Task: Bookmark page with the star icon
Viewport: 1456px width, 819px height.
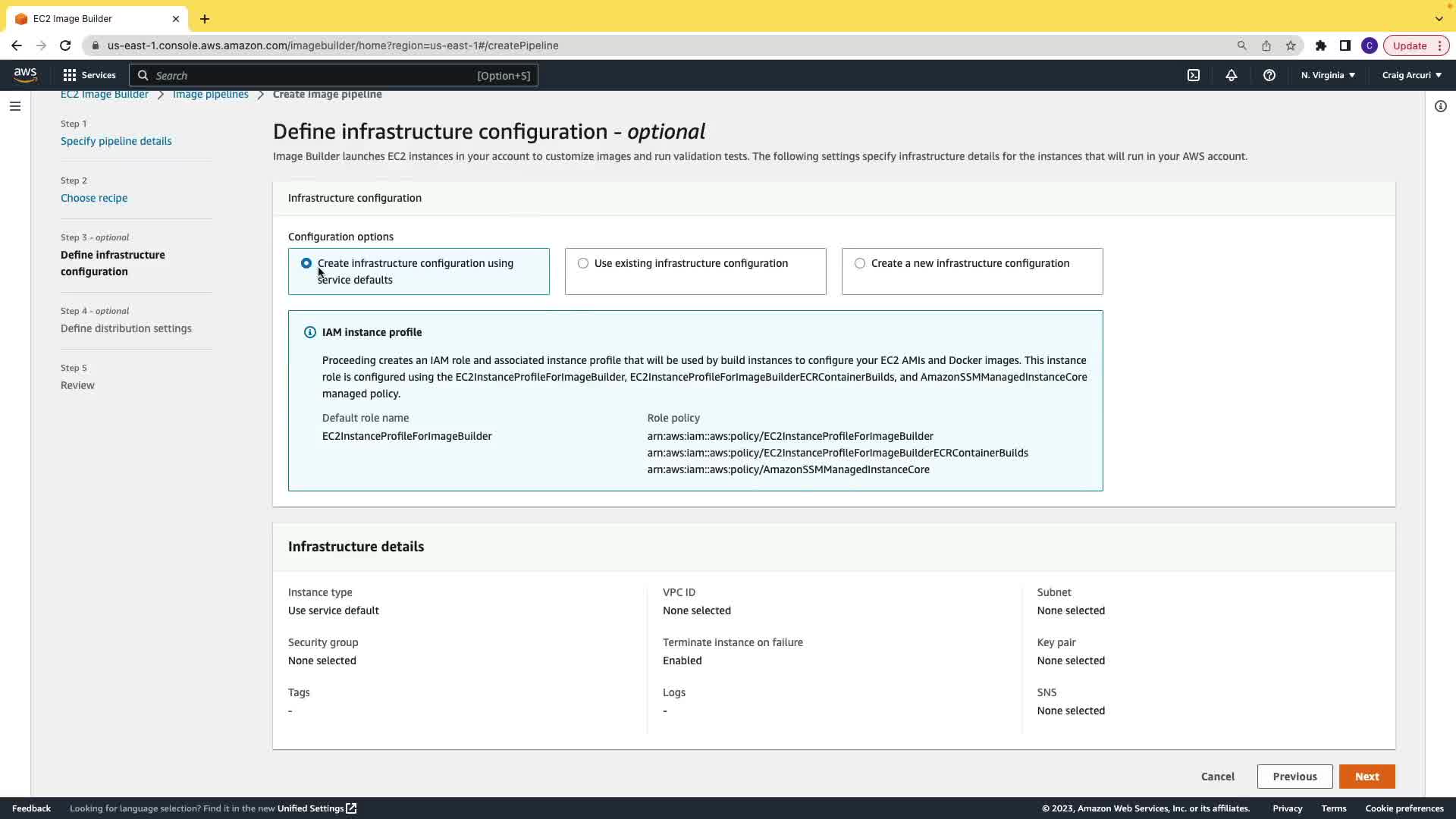Action: click(1291, 45)
